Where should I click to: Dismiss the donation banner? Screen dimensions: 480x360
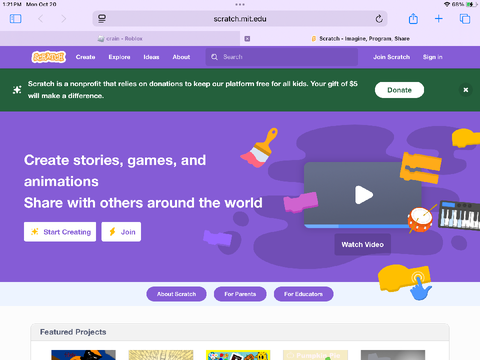pyautogui.click(x=466, y=90)
